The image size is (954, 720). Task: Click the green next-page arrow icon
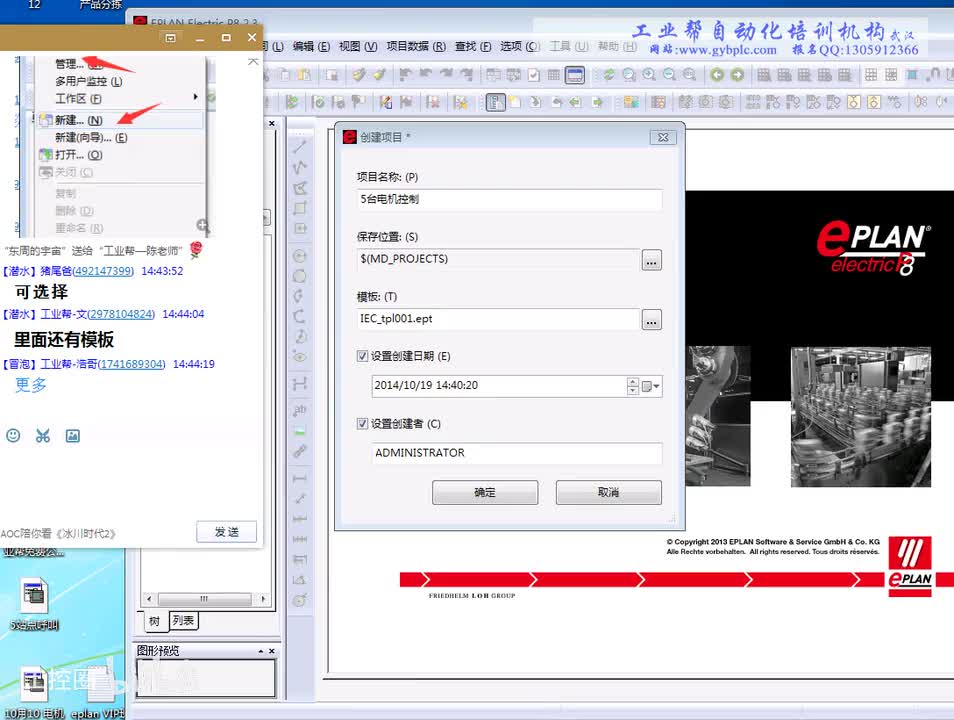tap(598, 102)
